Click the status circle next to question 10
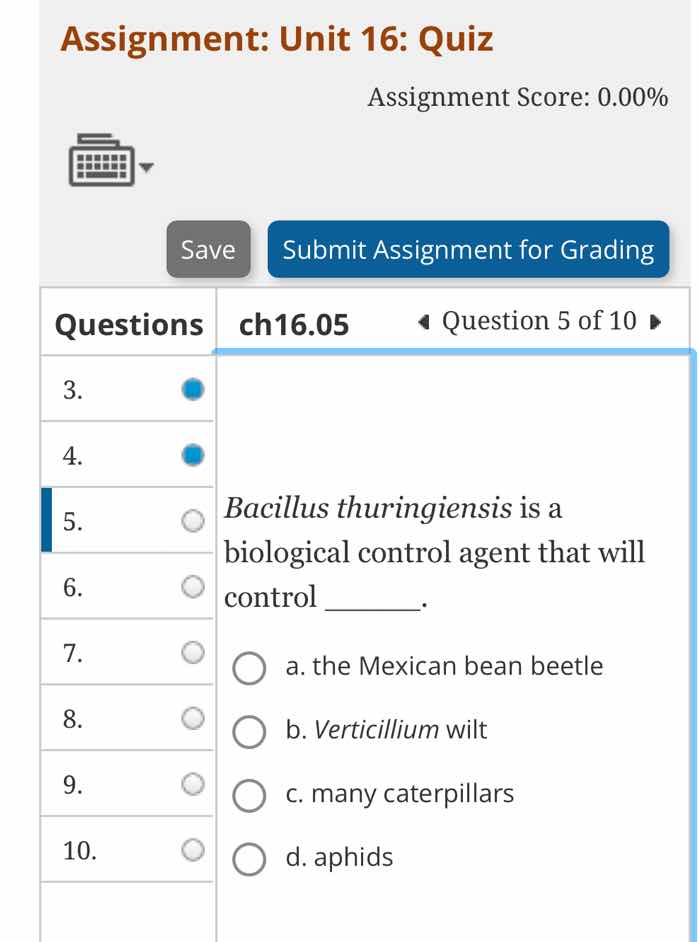Image resolution: width=699 pixels, height=942 pixels. [x=193, y=848]
